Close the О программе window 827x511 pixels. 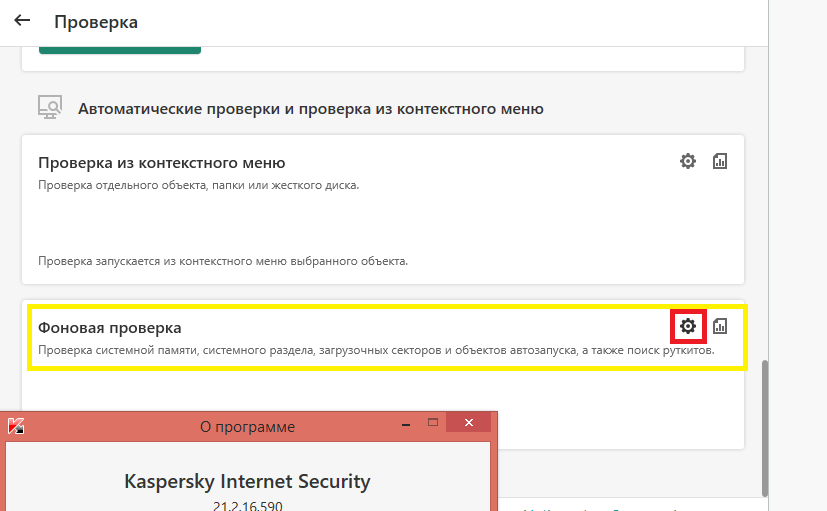pos(468,425)
